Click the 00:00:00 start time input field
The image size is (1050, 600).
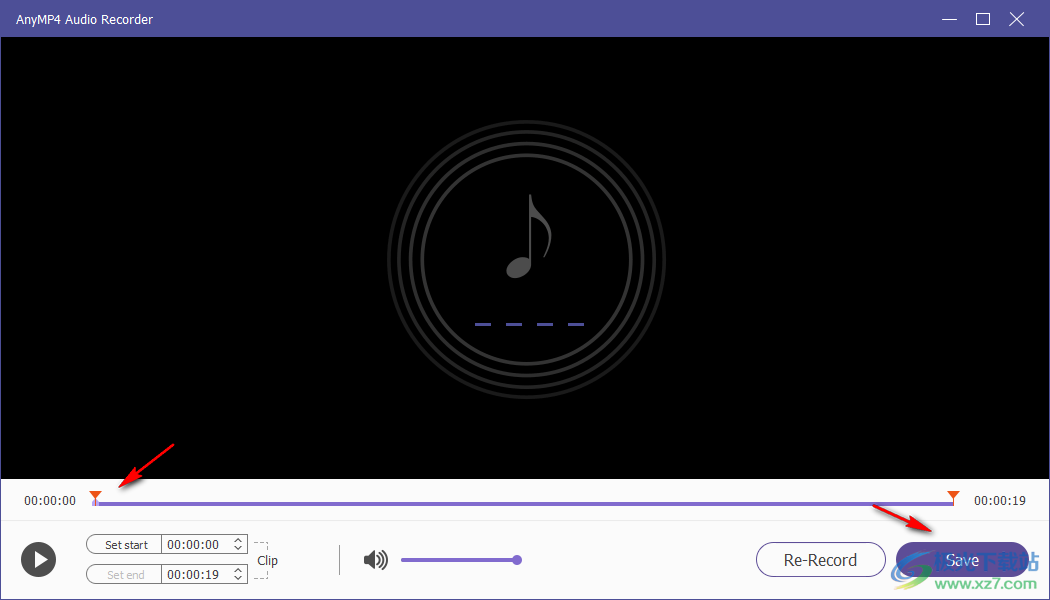tap(195, 544)
